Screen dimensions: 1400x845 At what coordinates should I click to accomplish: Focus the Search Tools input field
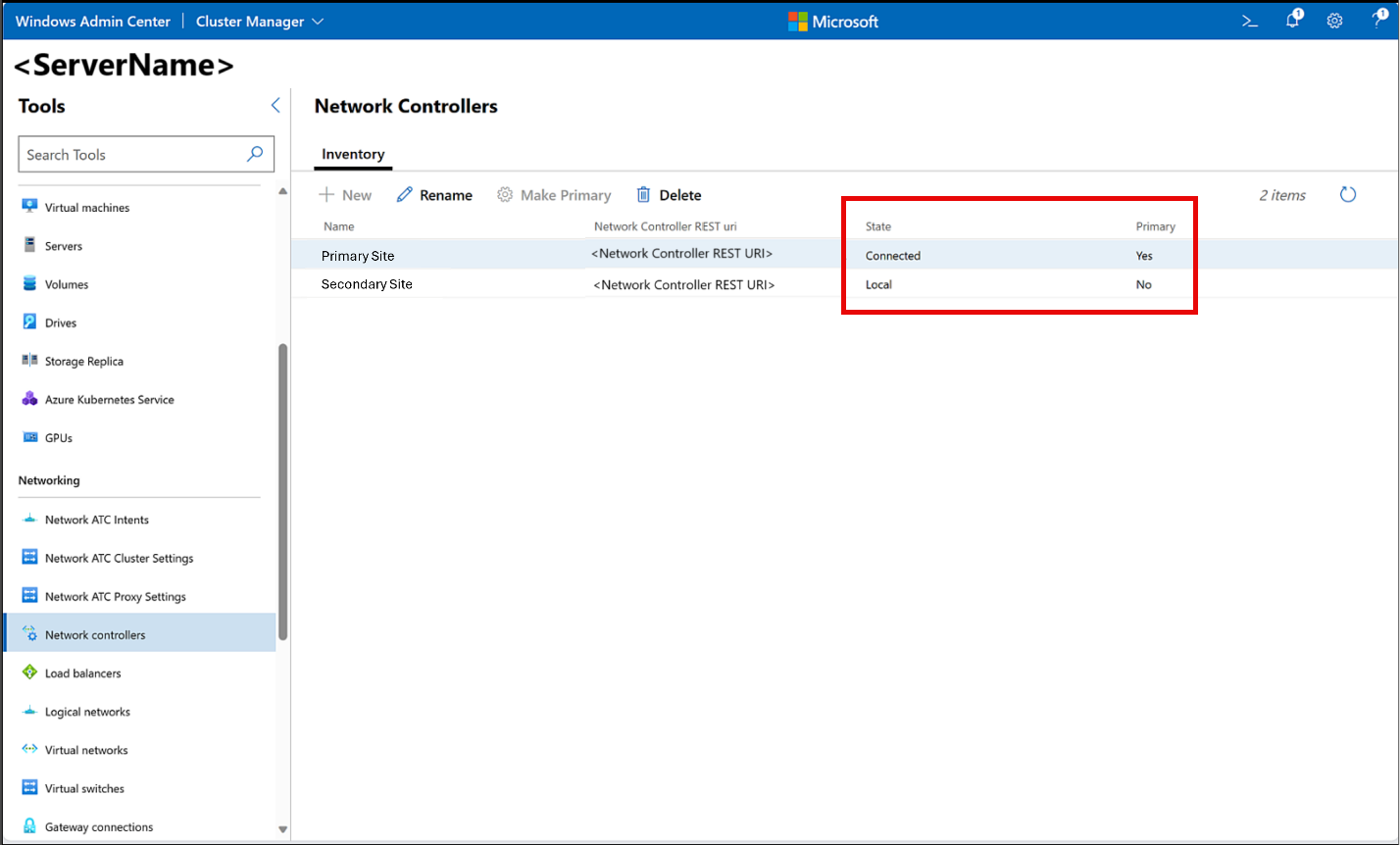point(132,155)
